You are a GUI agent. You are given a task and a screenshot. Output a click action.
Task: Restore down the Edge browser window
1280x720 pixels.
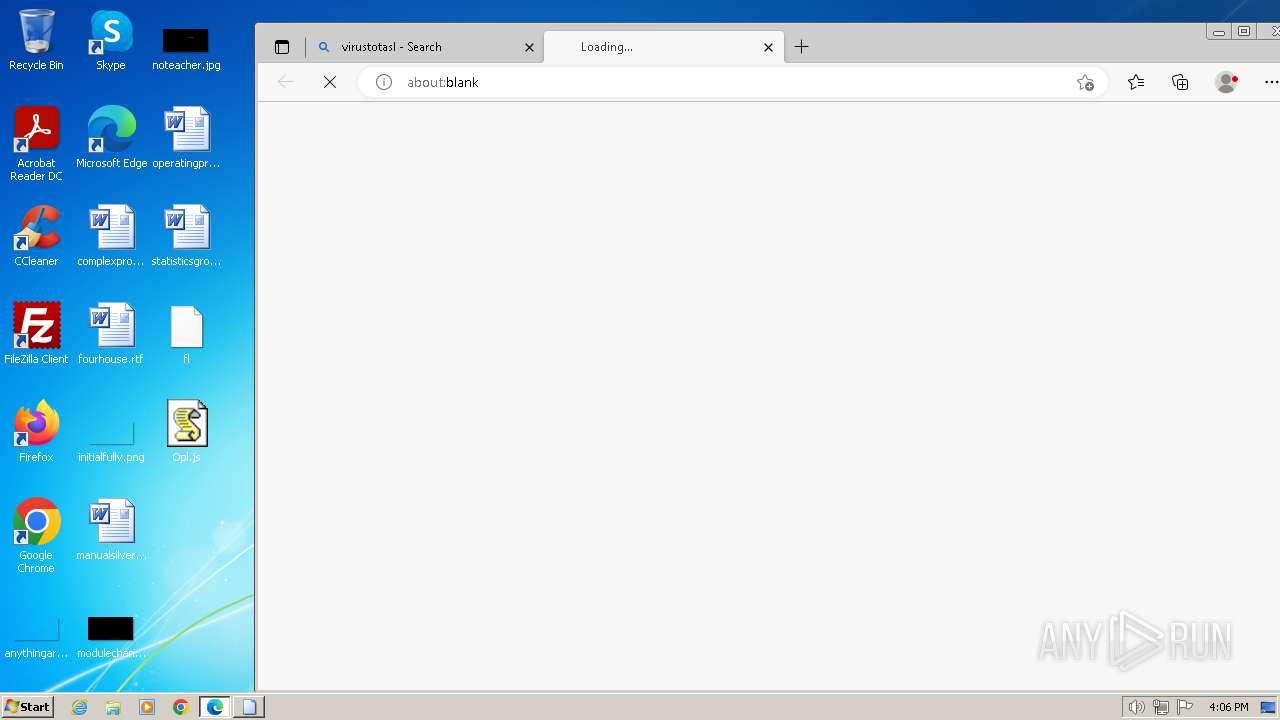coord(1244,32)
